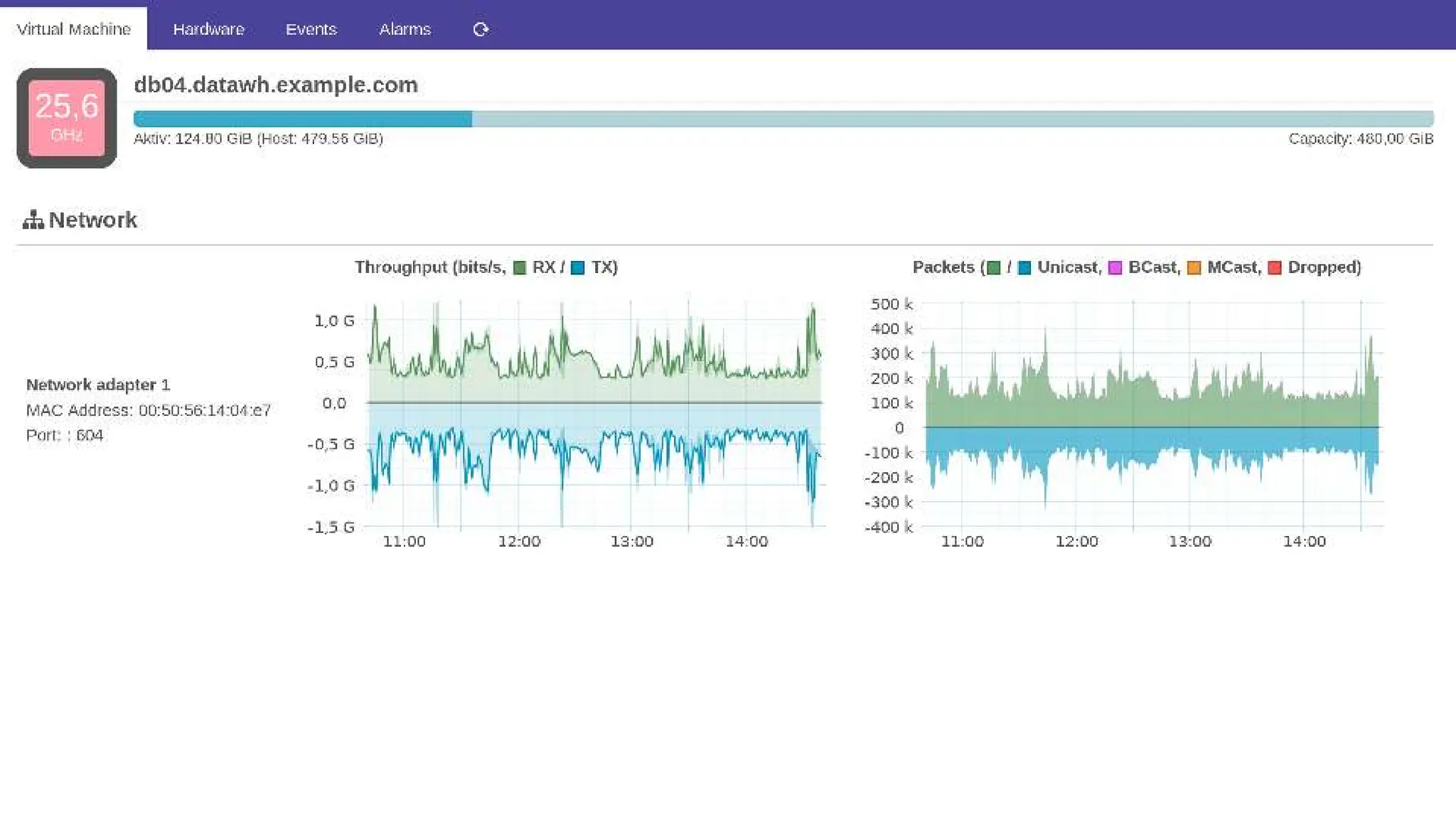
Task: Open the Alarms tab
Action: tap(405, 29)
